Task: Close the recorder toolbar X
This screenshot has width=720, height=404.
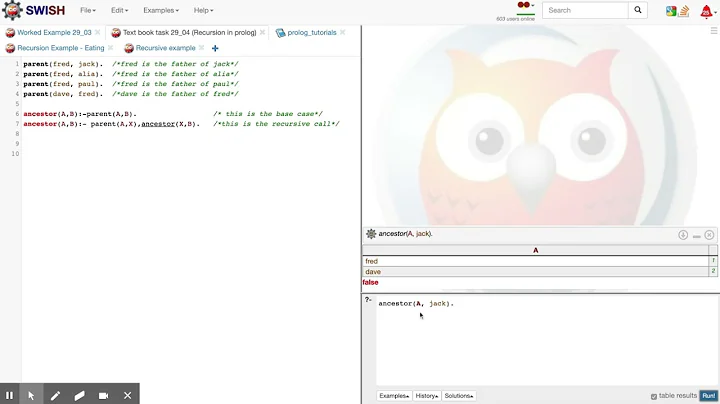Action: [x=128, y=395]
